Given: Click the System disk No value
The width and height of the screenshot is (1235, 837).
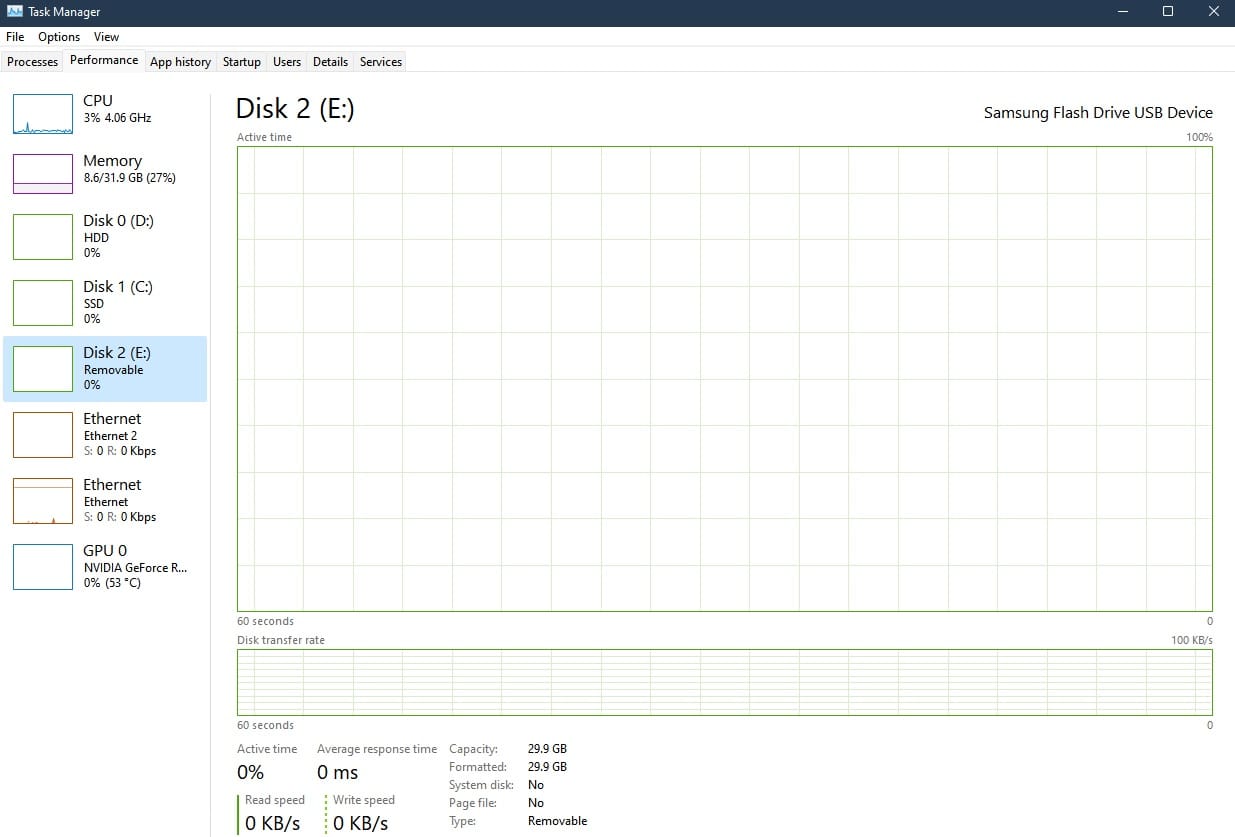Looking at the screenshot, I should click(x=536, y=785).
